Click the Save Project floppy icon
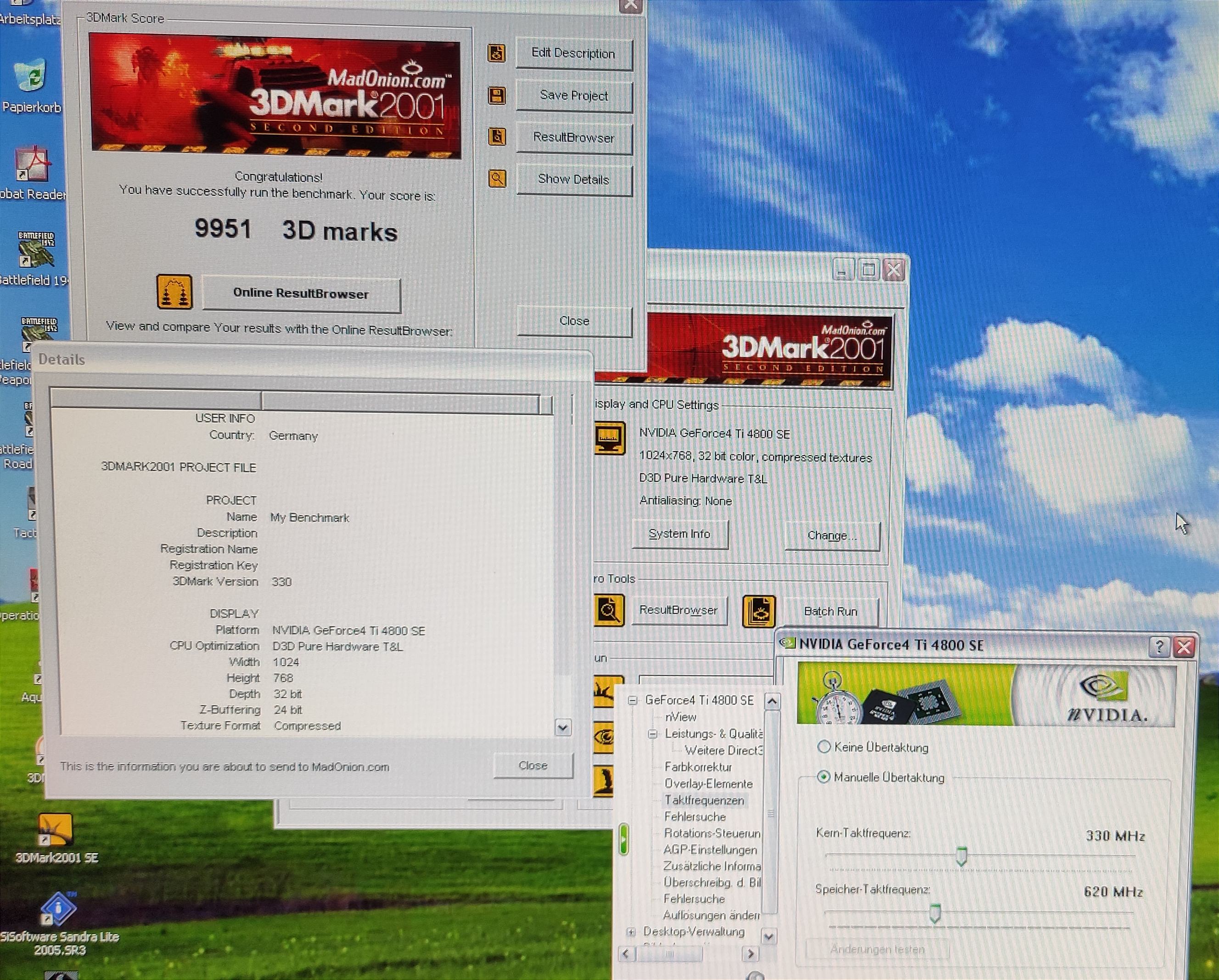Viewport: 1219px width, 980px height. tap(496, 96)
